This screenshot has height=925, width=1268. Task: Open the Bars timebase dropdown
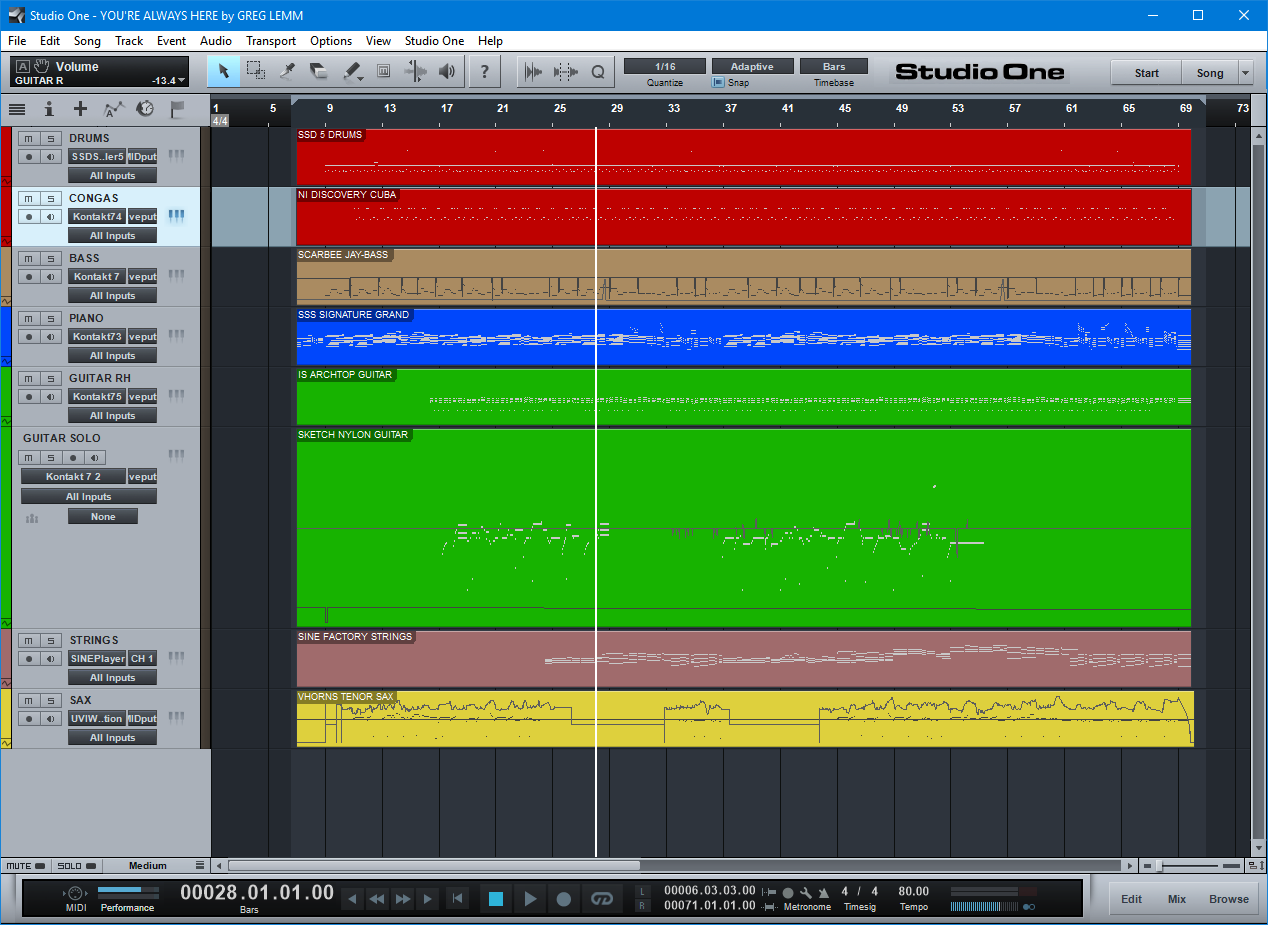(x=834, y=66)
